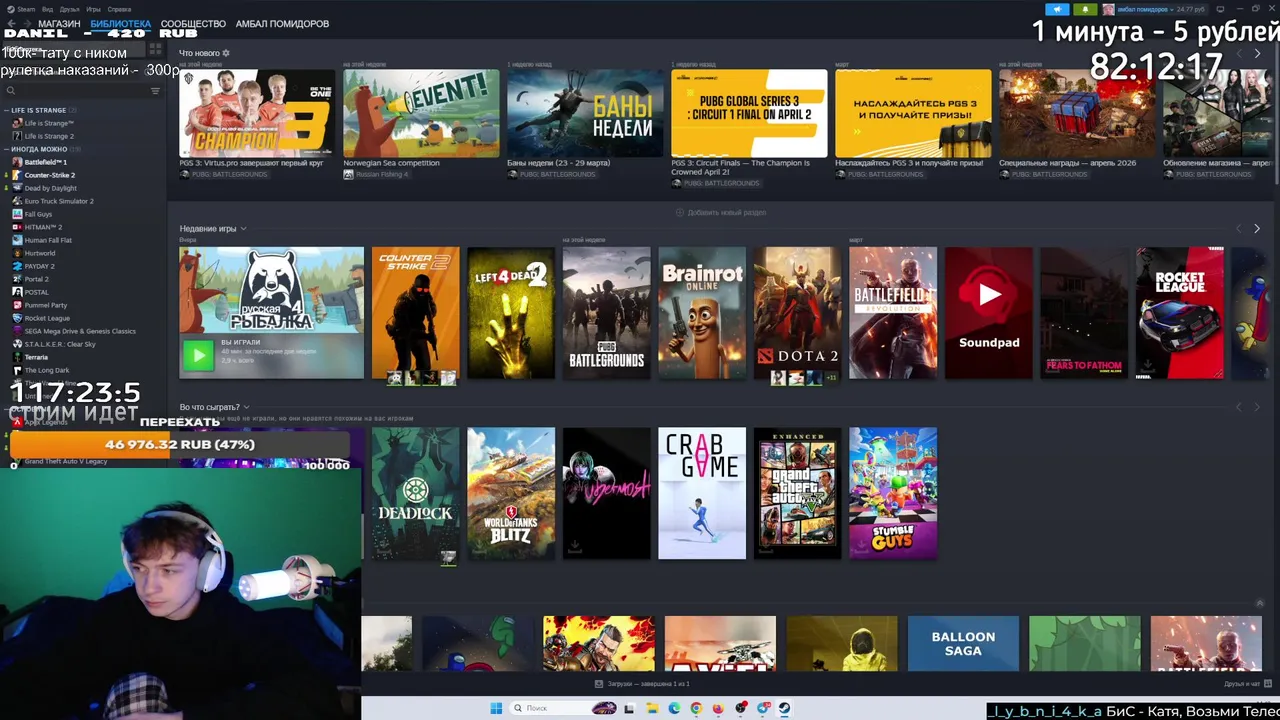This screenshot has height=720, width=1280.
Task: Click the Portal 2 game icon
Action: click(x=17, y=279)
